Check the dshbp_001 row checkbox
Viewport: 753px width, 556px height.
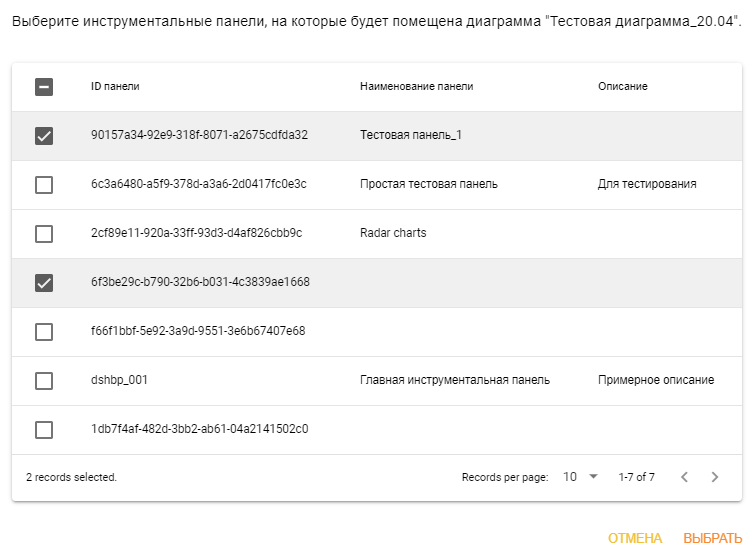44,381
